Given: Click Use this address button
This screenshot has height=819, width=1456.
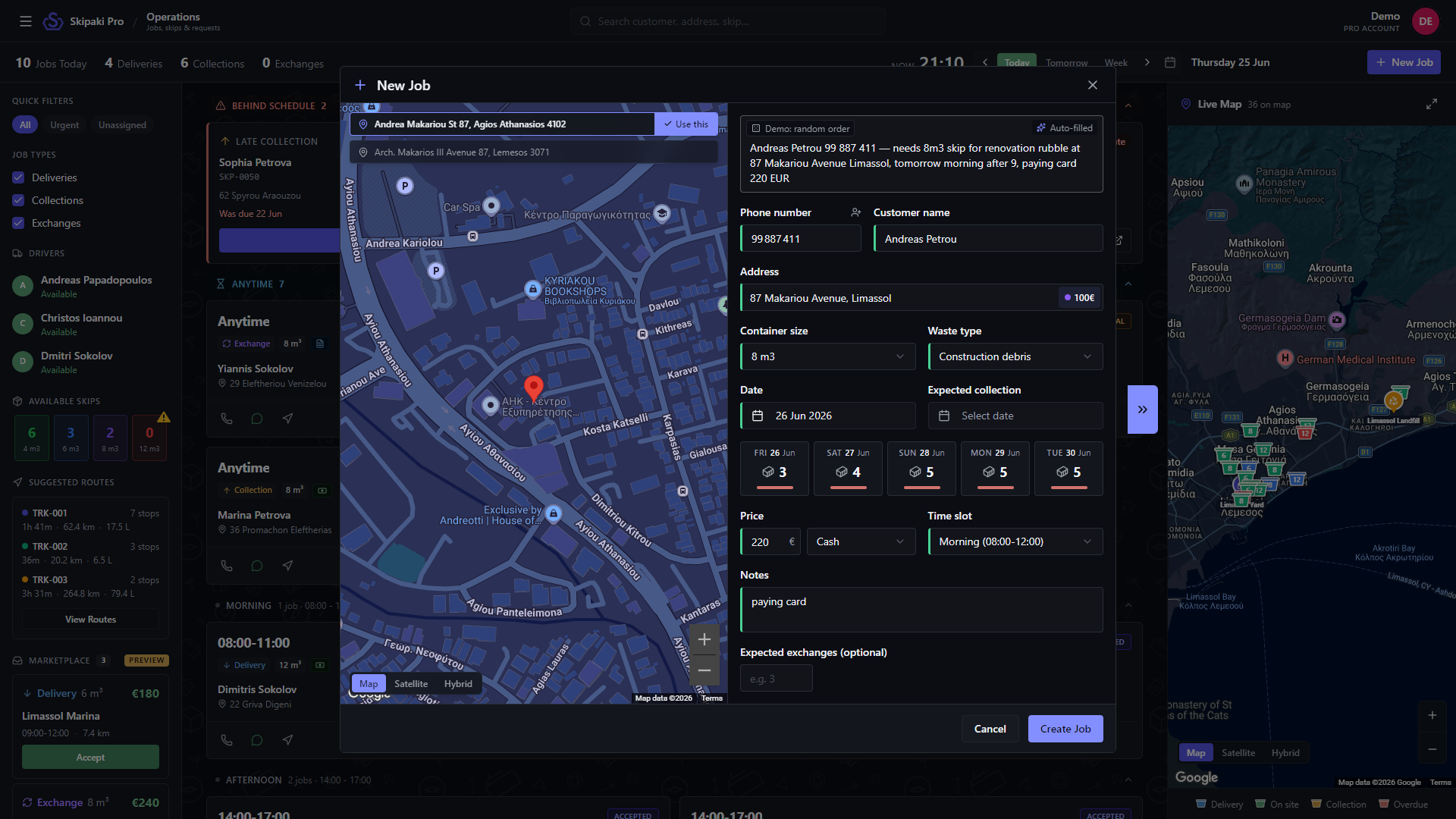Looking at the screenshot, I should (686, 124).
